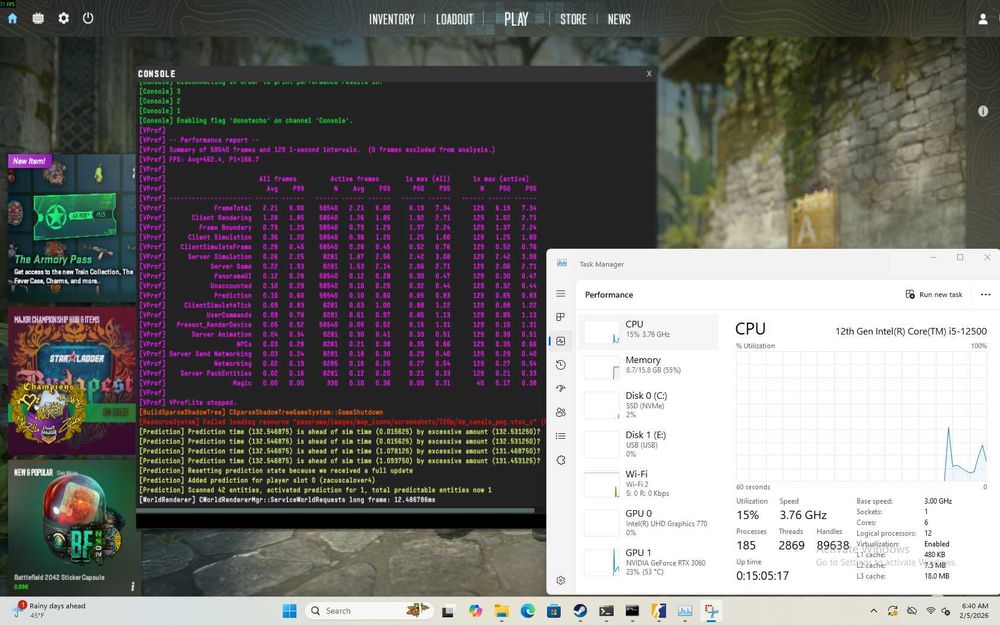Open the watch TV icon in the CS2 header
This screenshot has height=625, width=1000.
[38, 18]
